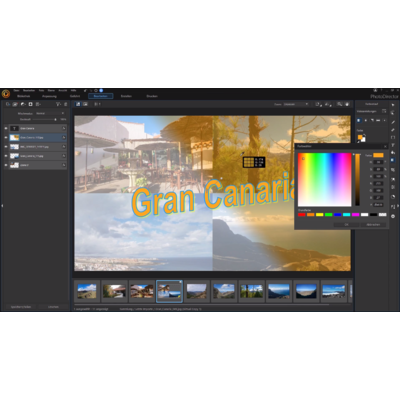Open the adjustment layer dropdown icon

(23, 104)
